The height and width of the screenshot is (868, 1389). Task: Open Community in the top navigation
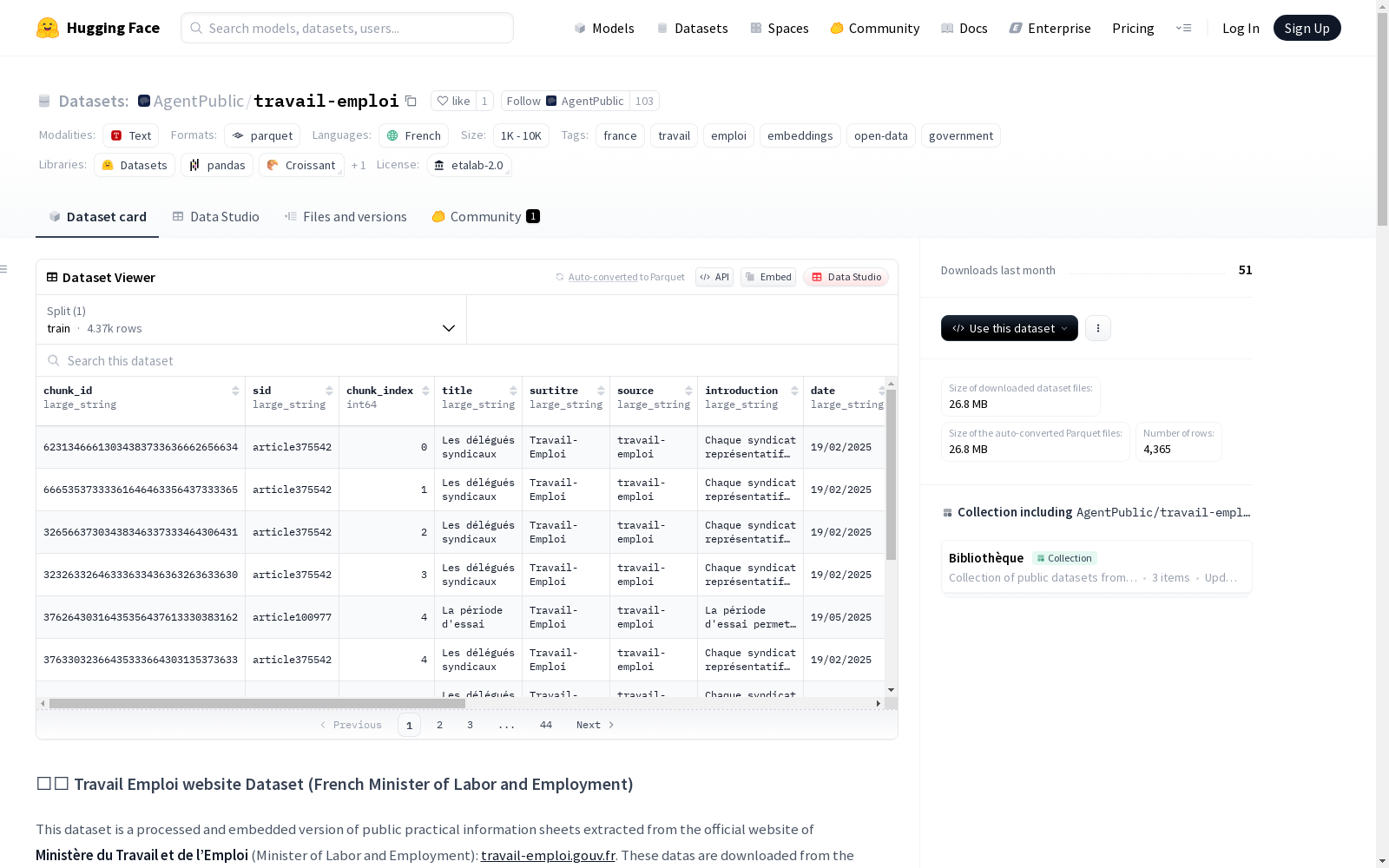[x=875, y=28]
